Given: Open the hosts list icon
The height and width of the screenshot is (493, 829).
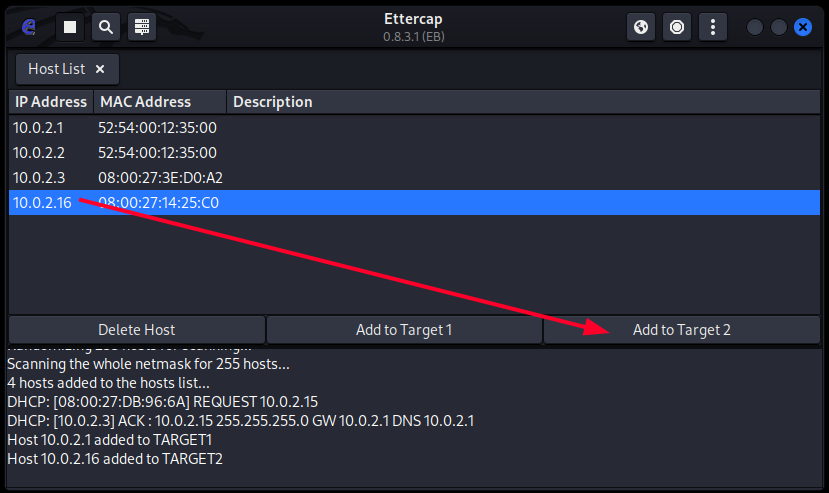Looking at the screenshot, I should [142, 27].
